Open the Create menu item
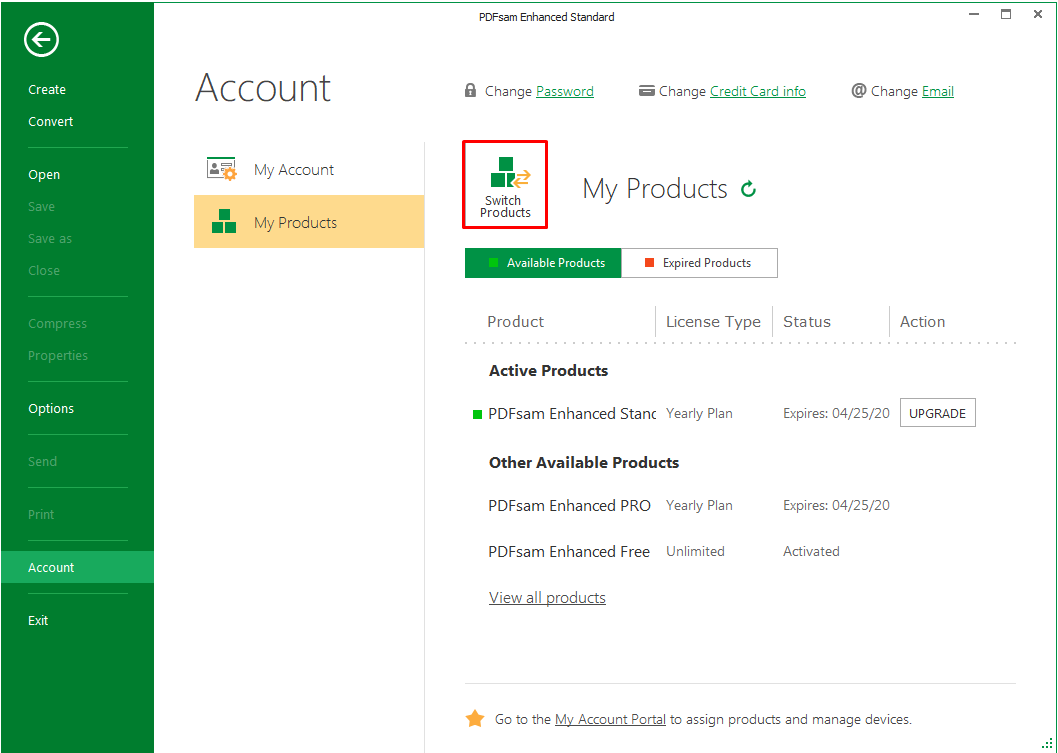Viewport: 1058px width, 753px height. point(47,90)
